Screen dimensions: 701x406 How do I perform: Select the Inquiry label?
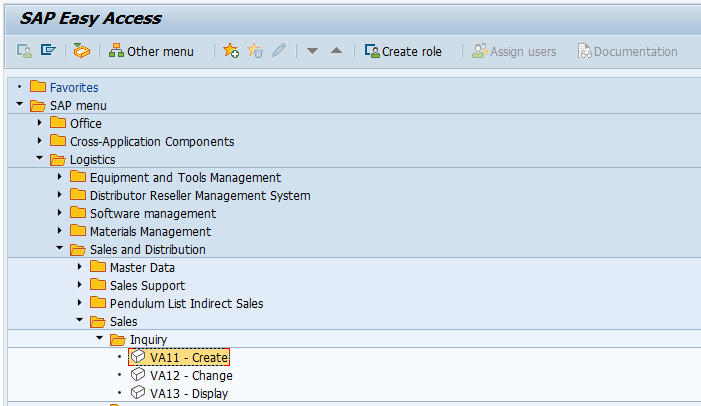(x=148, y=339)
